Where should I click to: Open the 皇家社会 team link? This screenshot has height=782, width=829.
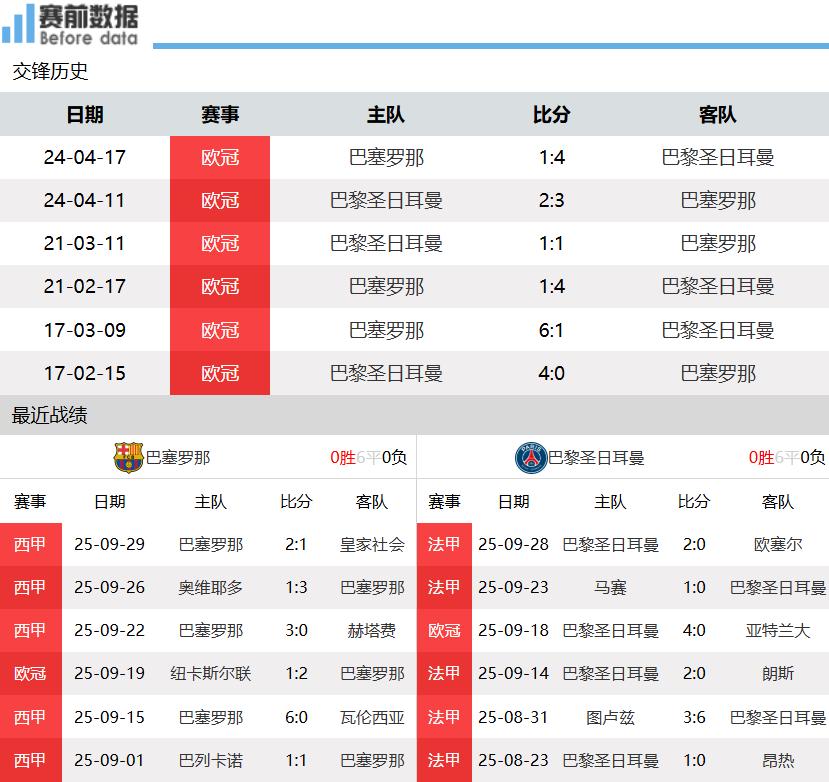pos(372,544)
